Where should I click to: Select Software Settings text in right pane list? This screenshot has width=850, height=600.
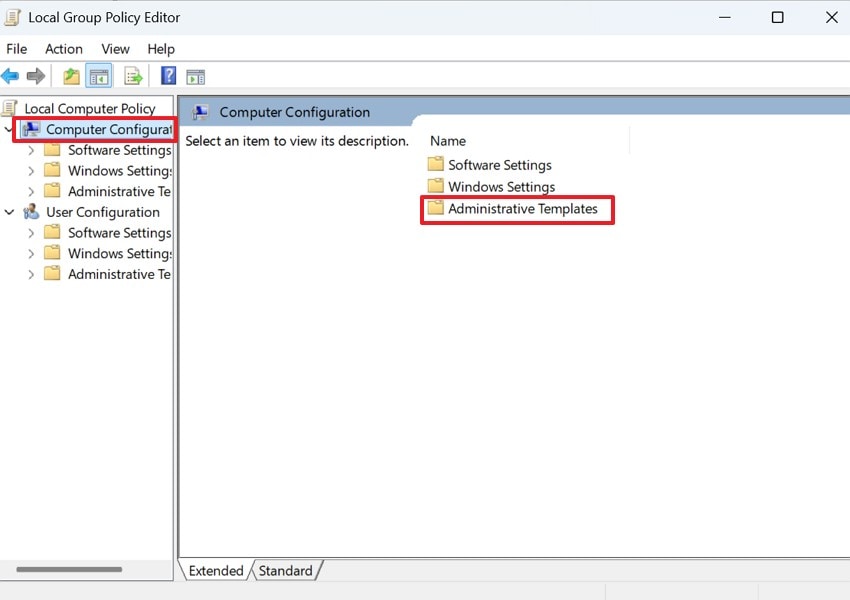click(x=500, y=165)
